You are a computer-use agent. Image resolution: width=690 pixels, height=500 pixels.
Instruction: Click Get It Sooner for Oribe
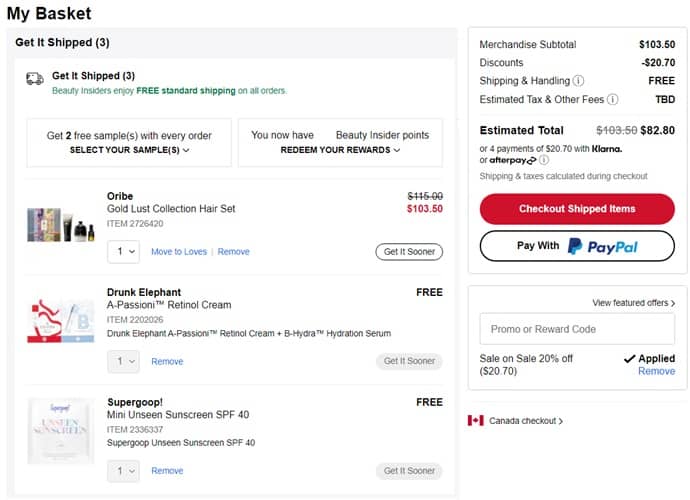click(409, 252)
